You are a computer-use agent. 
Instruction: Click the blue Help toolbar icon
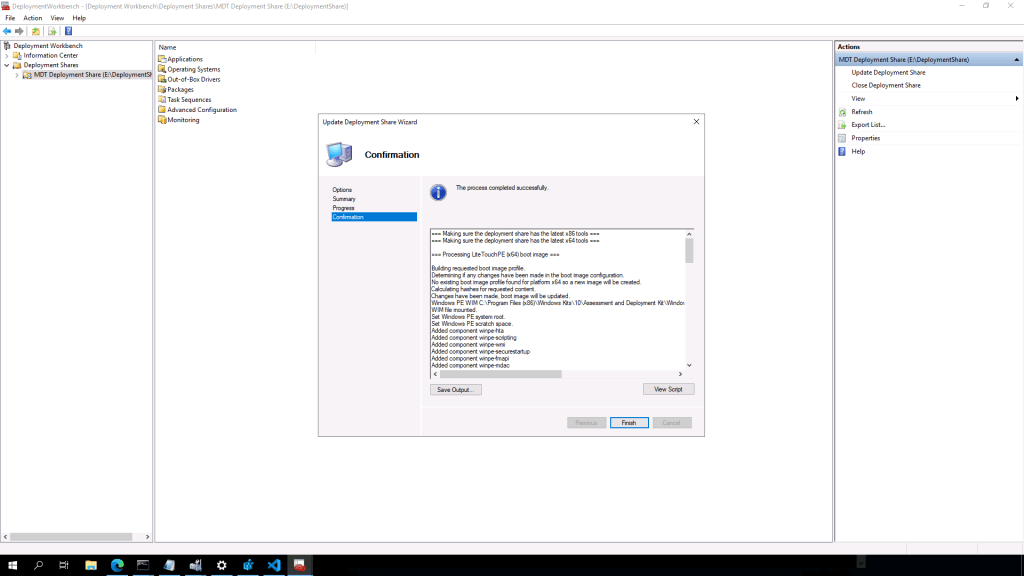point(68,31)
